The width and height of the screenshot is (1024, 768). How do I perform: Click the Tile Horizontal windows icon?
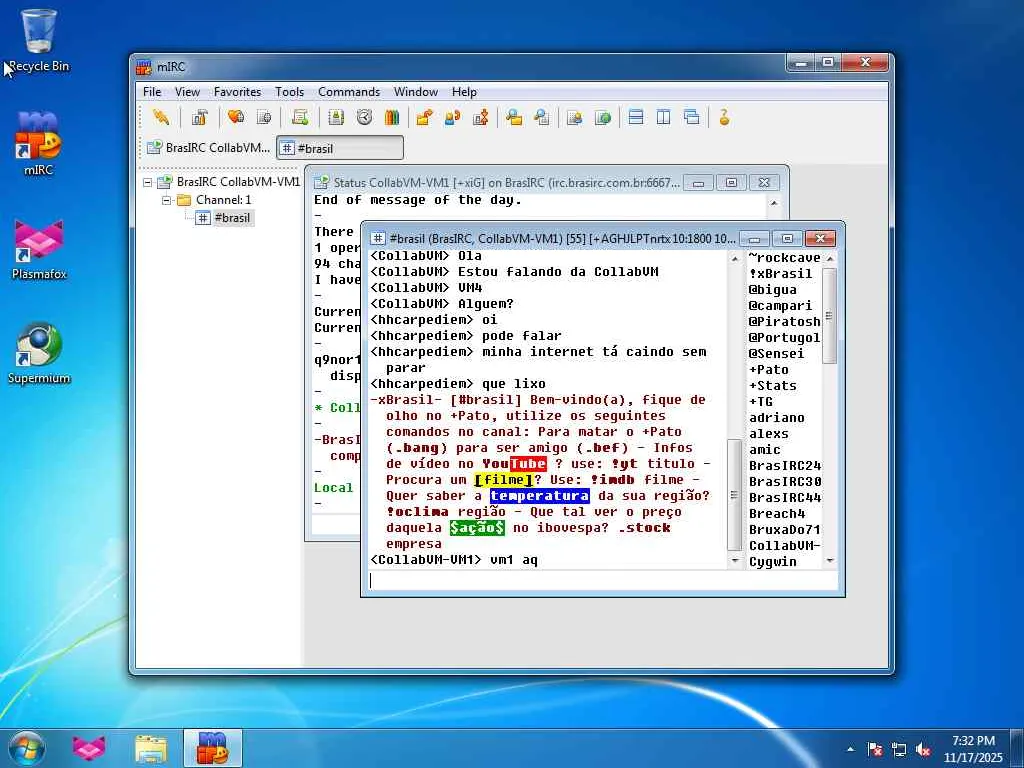[x=635, y=118]
